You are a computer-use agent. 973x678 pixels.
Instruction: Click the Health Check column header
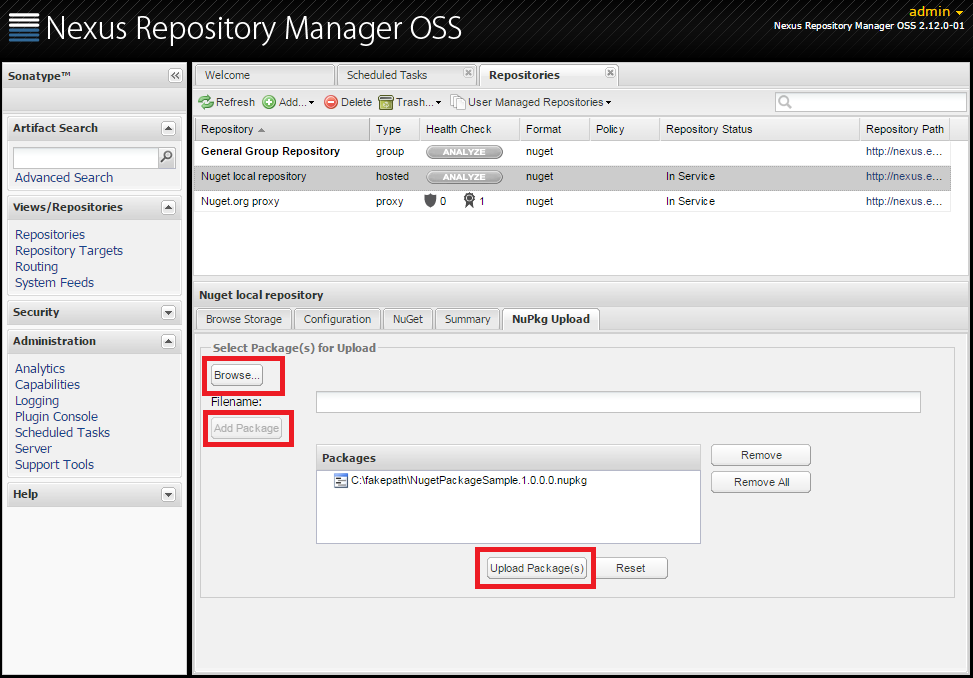[470, 129]
